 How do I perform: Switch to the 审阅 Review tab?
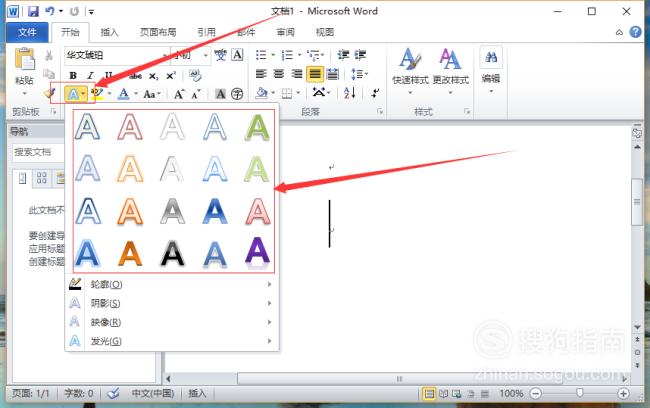286,32
